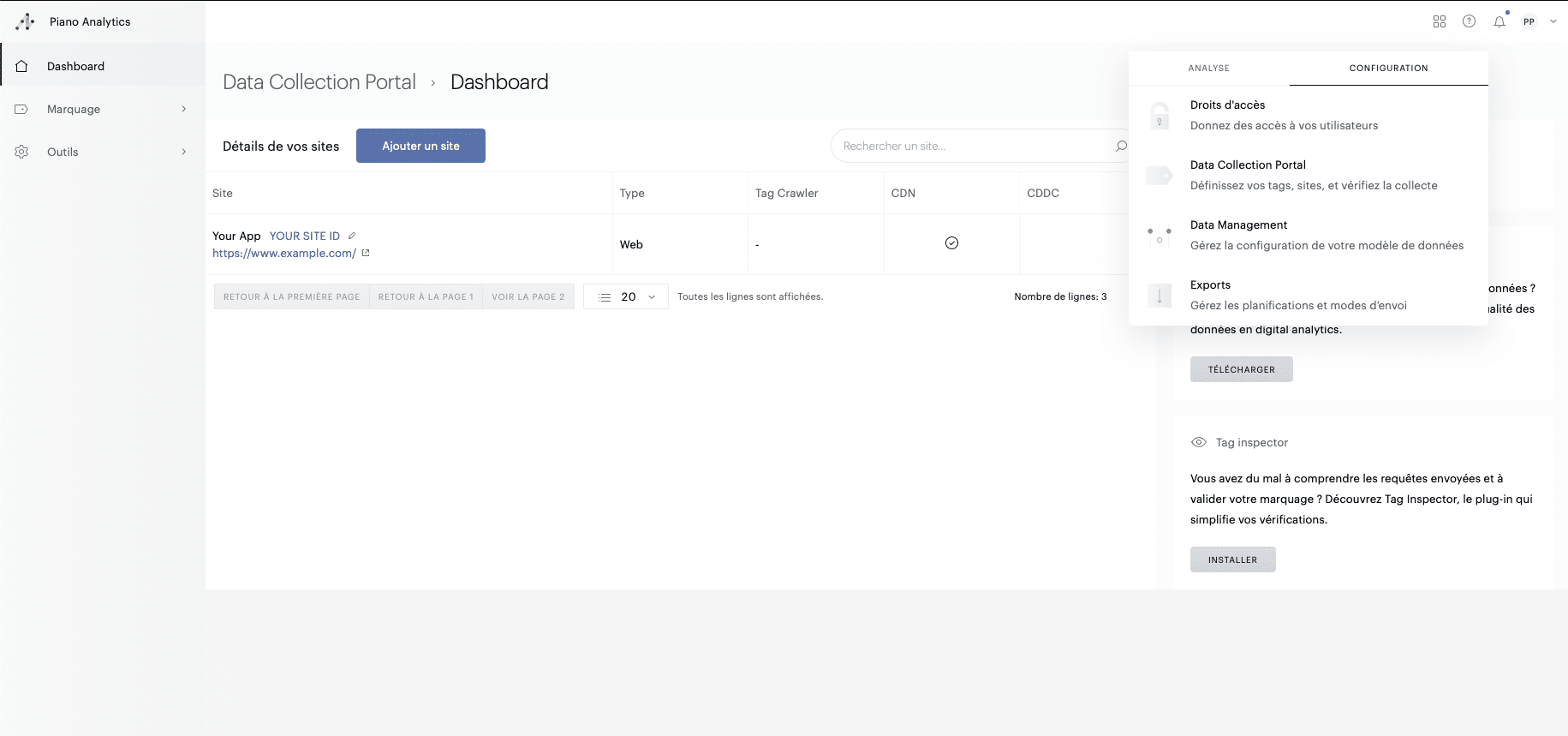This screenshot has height=736, width=1568.
Task: Select Data Management in the configuration menu
Action: (x=1238, y=225)
